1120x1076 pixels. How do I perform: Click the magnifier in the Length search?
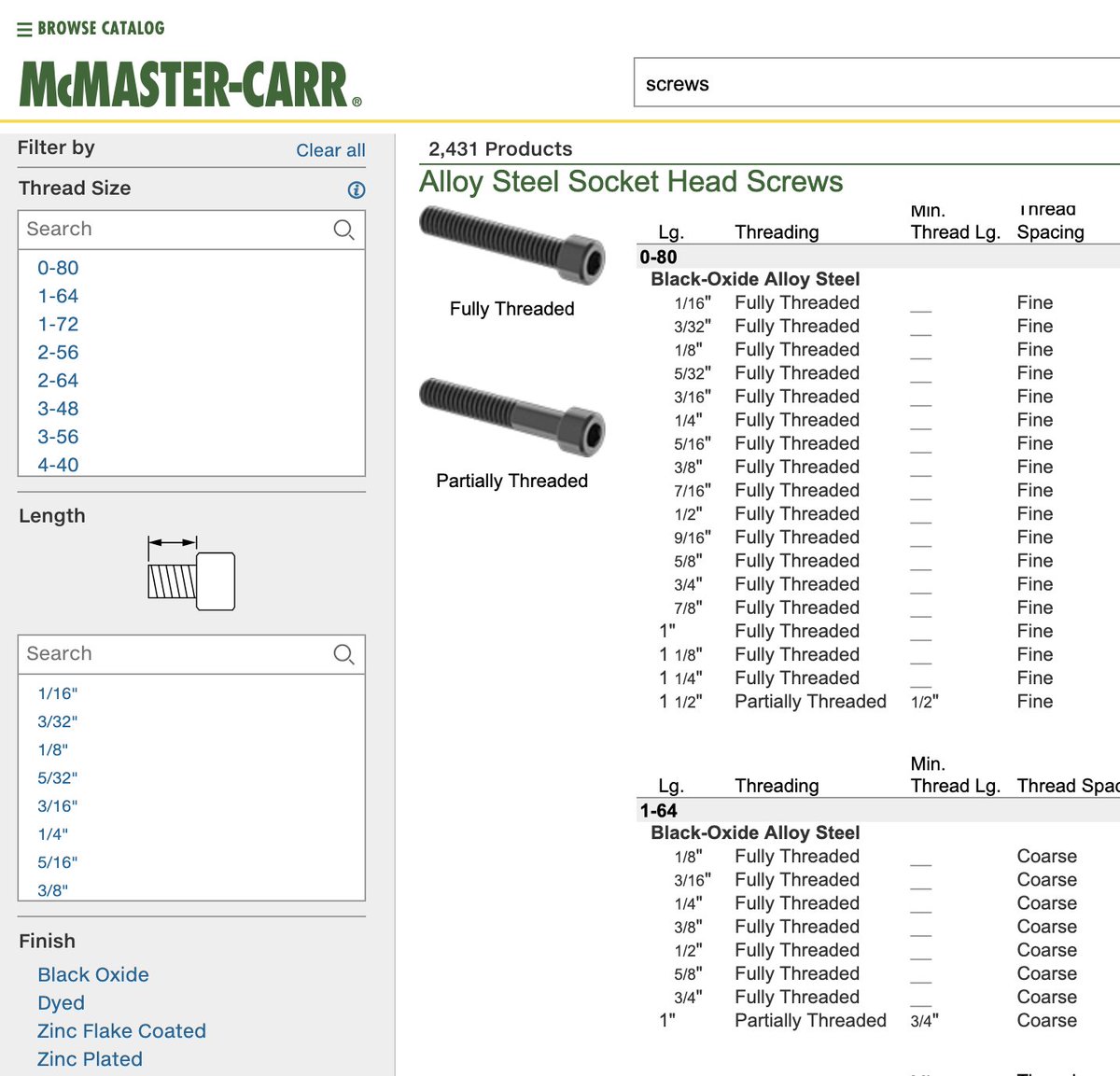[x=343, y=654]
